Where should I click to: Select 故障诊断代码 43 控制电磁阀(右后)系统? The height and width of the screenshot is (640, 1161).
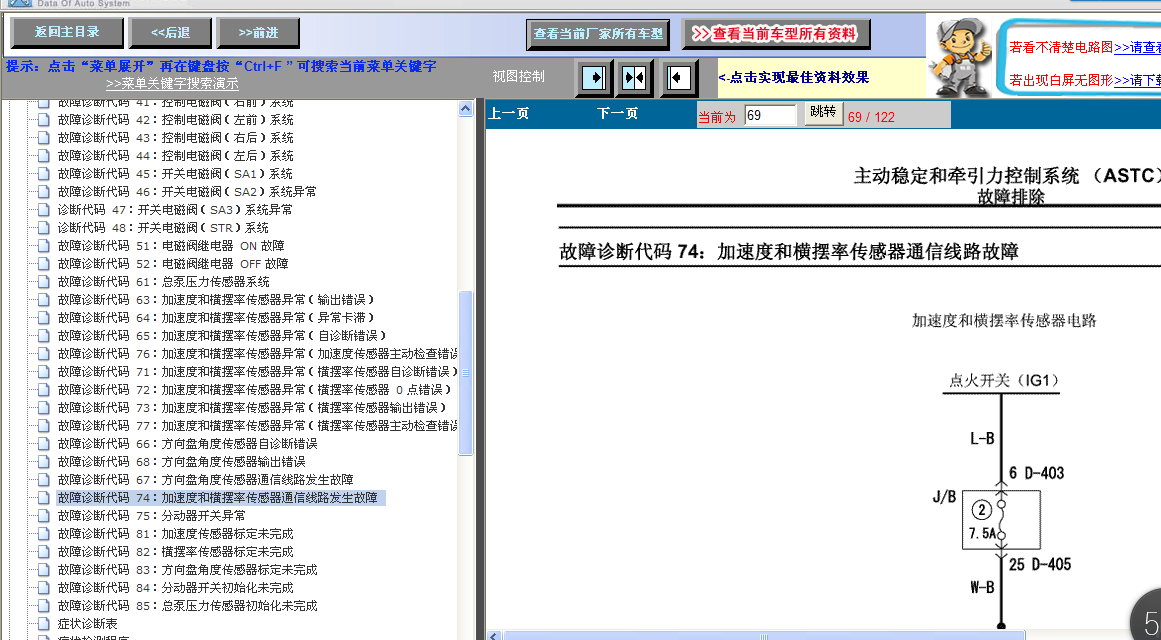[175, 138]
